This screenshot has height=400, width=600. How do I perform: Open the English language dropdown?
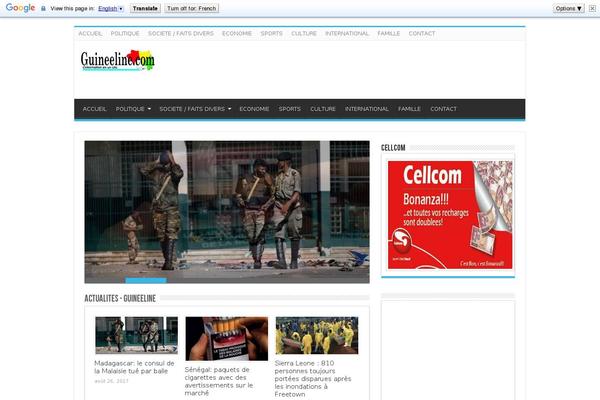(111, 8)
